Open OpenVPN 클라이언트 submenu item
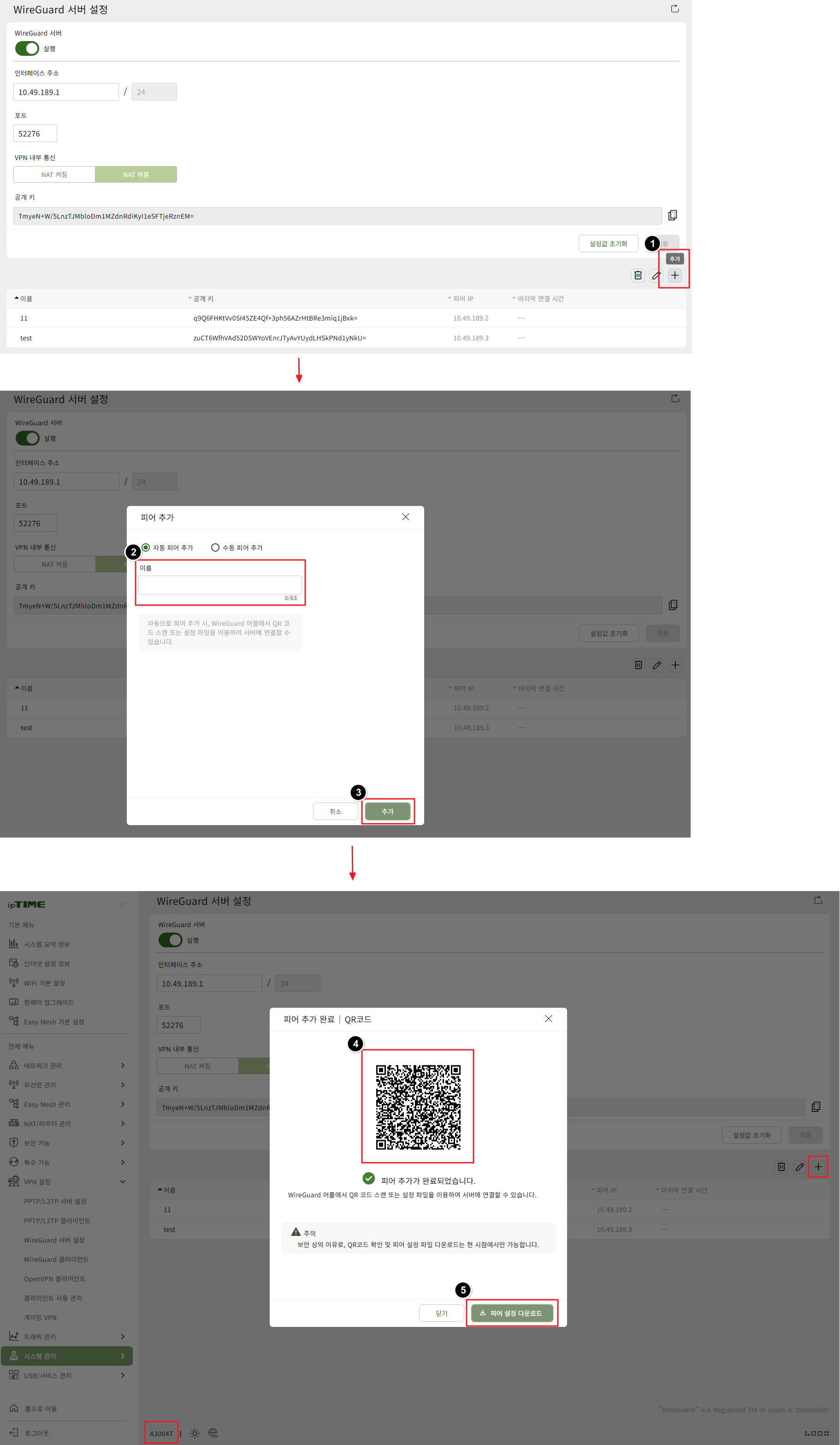 click(x=54, y=1278)
